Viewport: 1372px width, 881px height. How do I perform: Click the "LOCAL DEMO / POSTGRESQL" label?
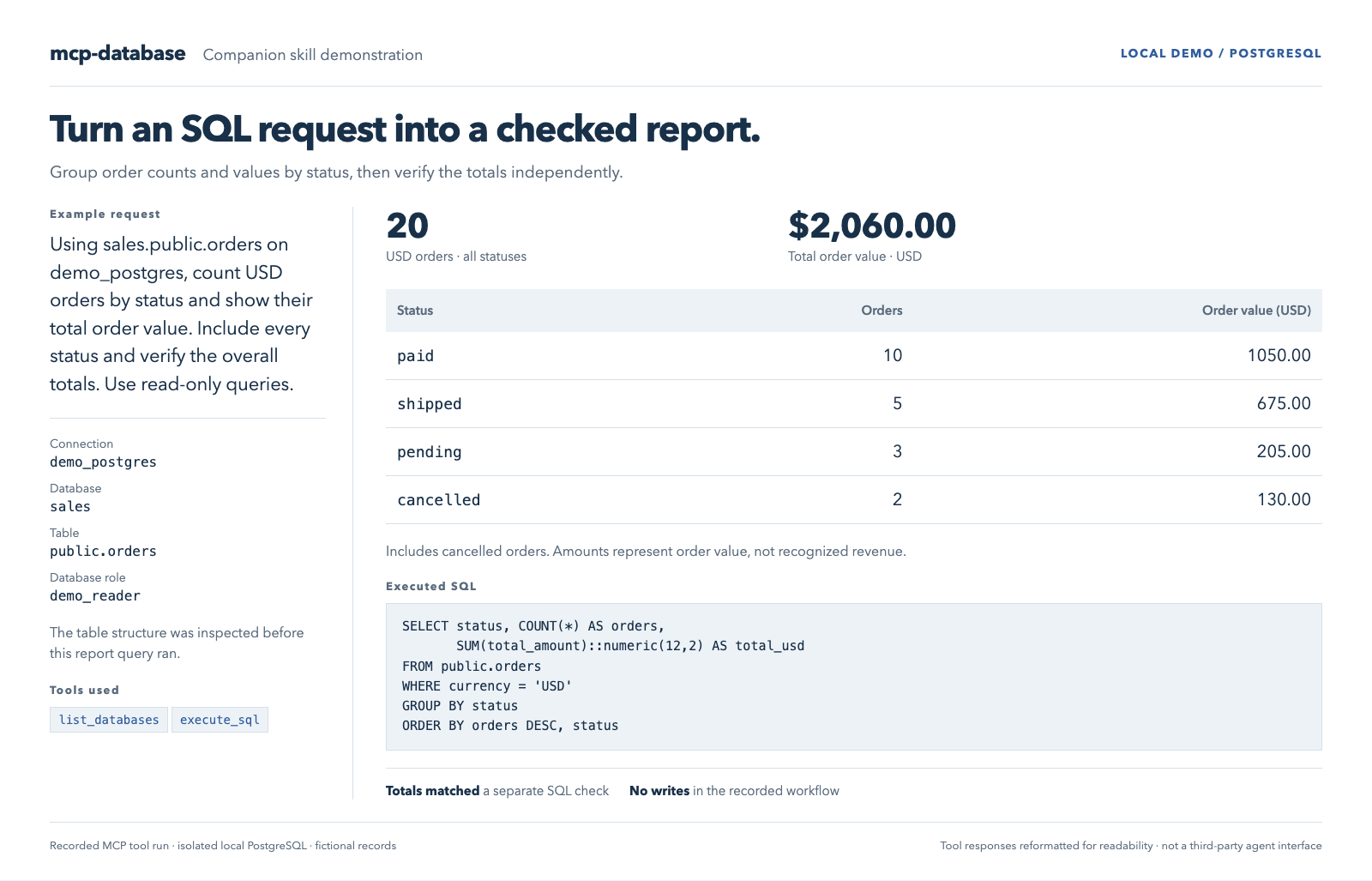[1221, 53]
